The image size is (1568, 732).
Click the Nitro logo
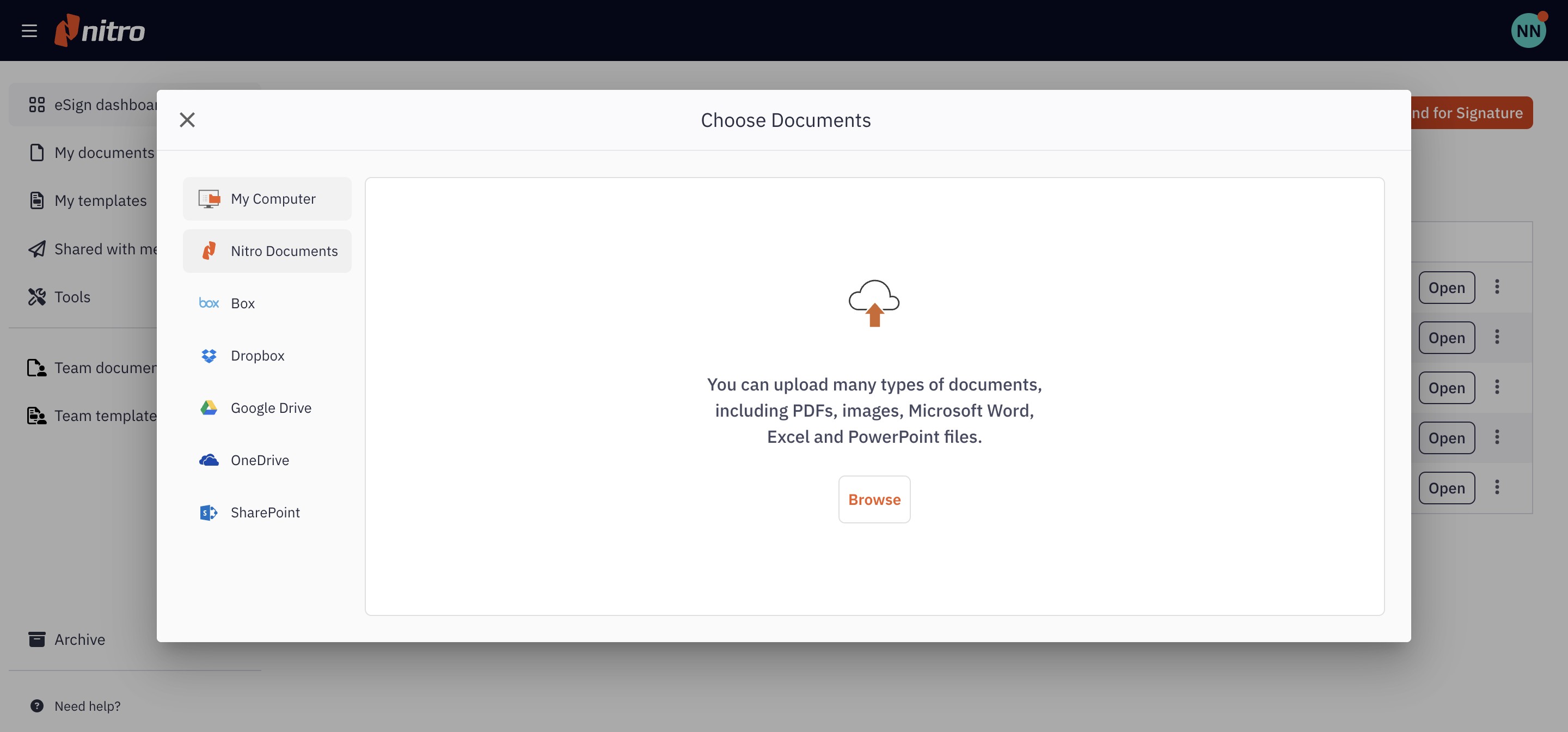(x=100, y=30)
